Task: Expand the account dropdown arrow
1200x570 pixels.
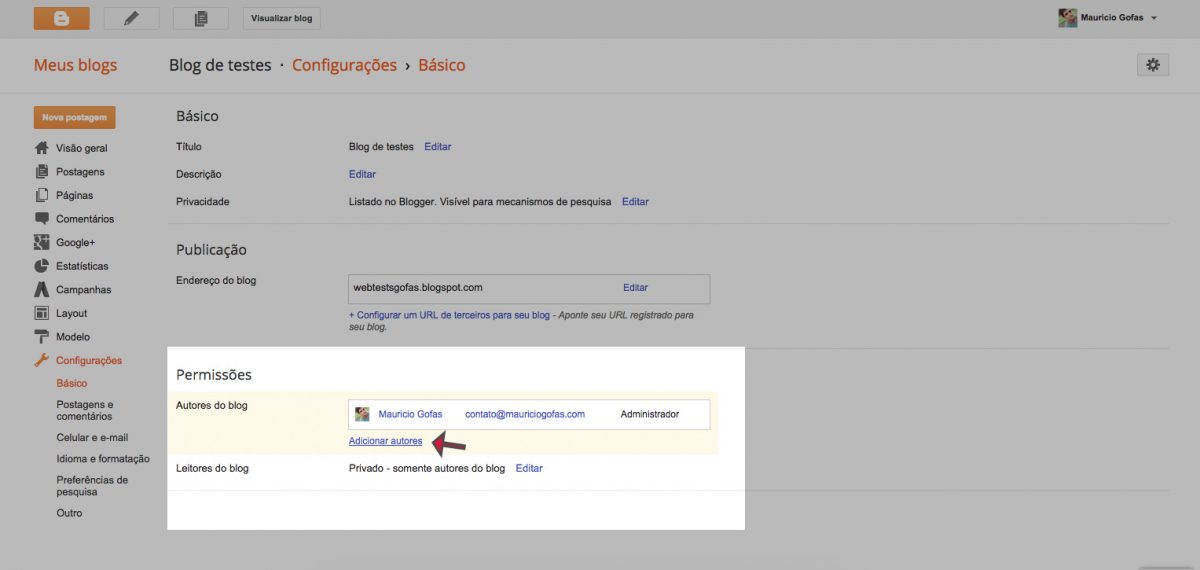Action: pos(1154,19)
